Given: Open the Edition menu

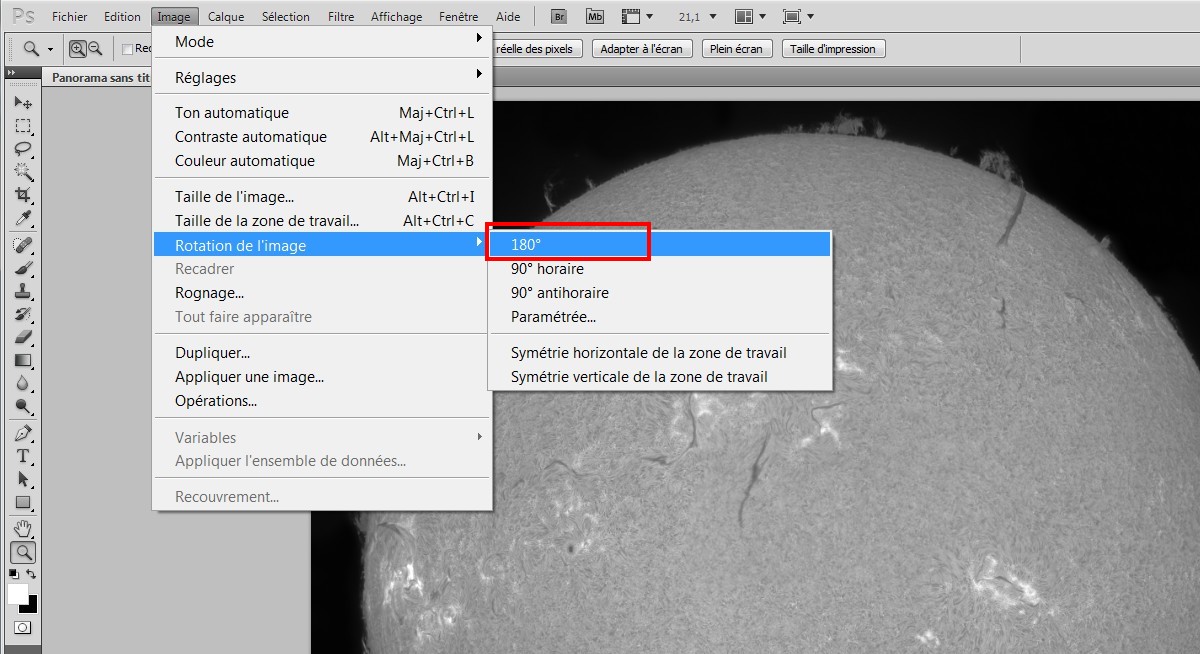Looking at the screenshot, I should click(x=122, y=16).
